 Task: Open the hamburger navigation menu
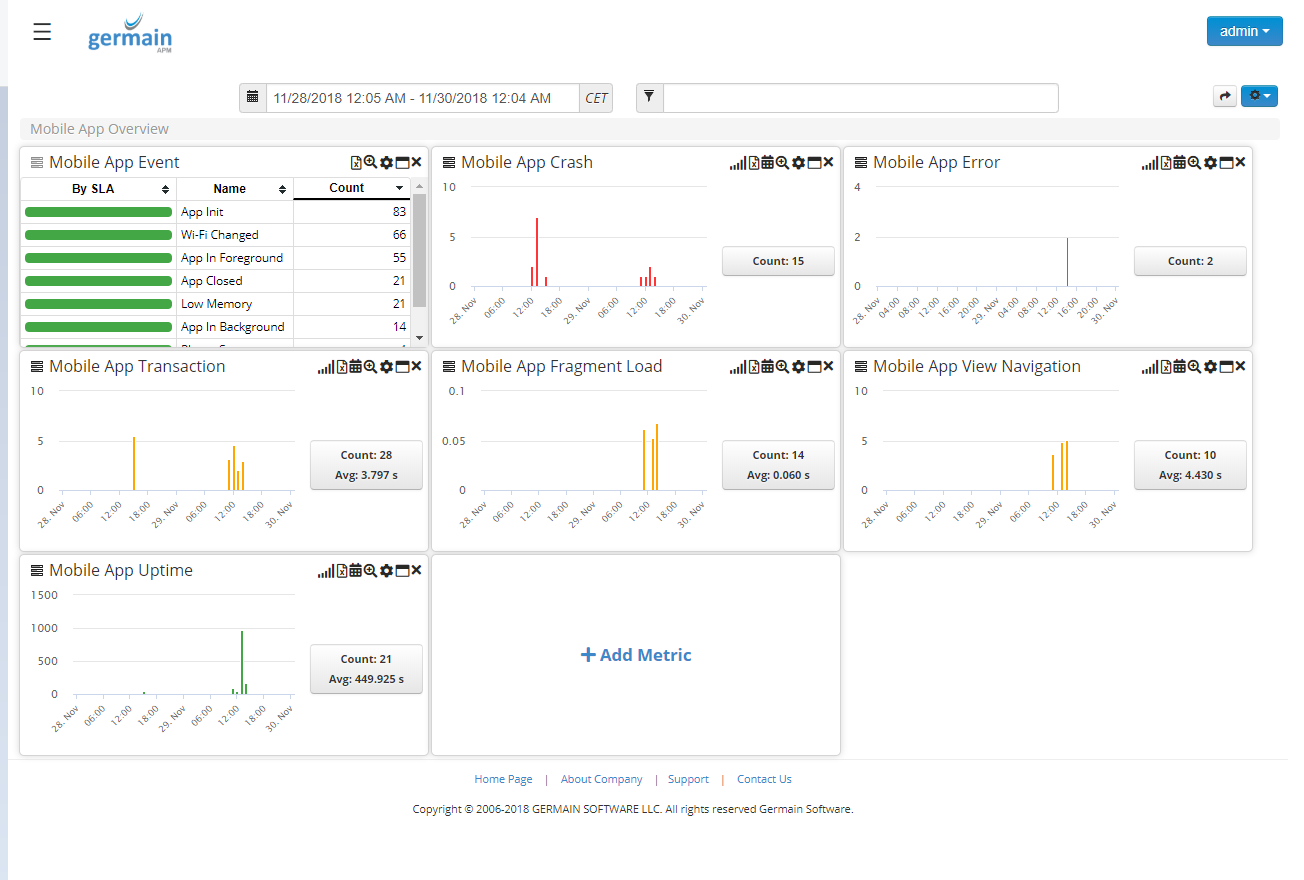coord(42,32)
